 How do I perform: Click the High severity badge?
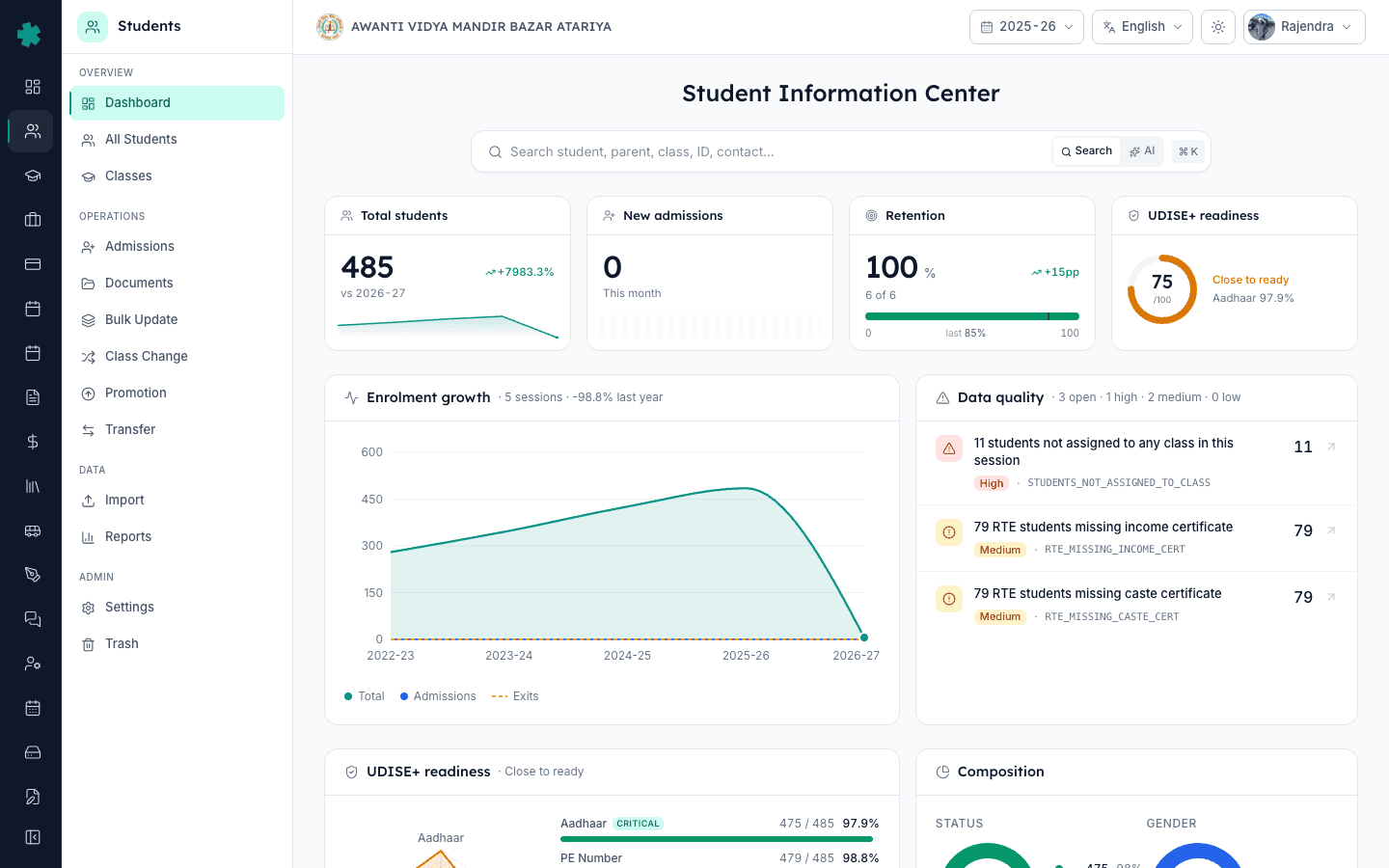pos(992,483)
